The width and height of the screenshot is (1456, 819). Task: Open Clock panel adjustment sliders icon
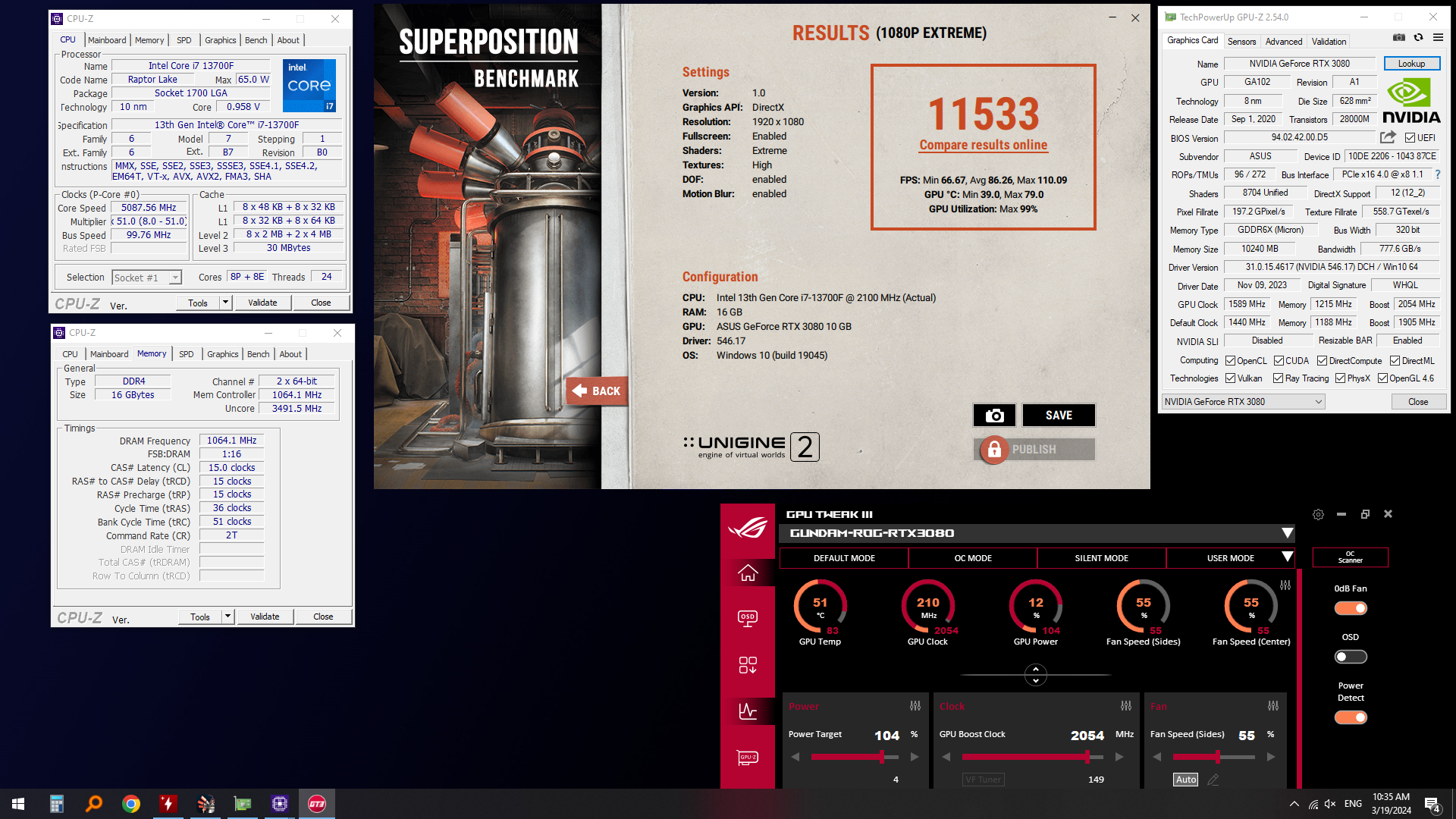tap(1126, 706)
